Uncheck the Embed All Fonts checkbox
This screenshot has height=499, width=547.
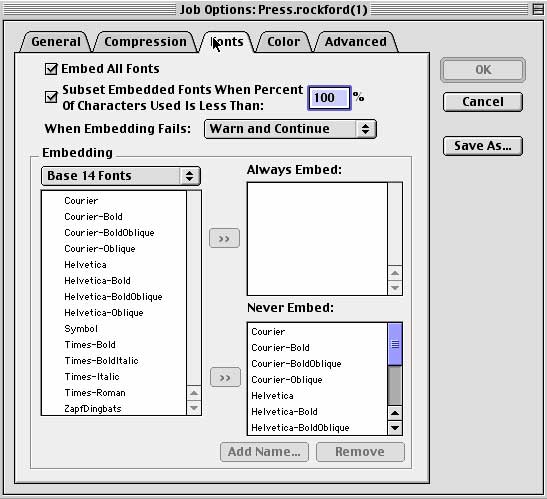[x=51, y=69]
